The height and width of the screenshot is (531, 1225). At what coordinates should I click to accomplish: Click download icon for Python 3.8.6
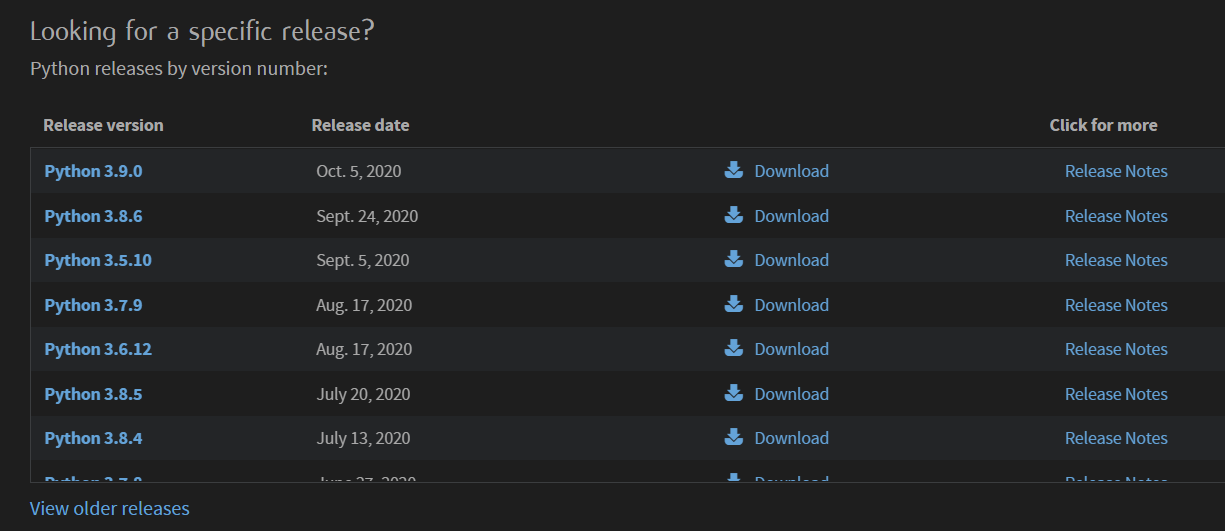coord(734,215)
